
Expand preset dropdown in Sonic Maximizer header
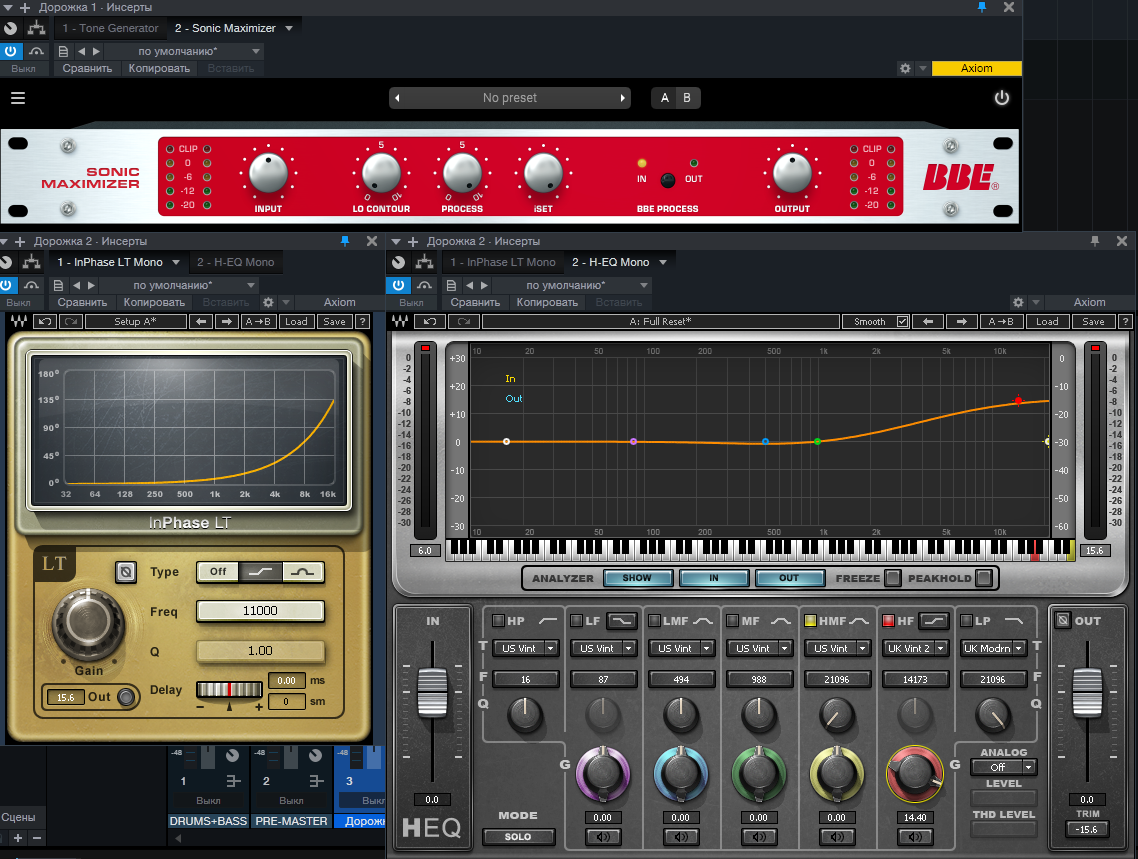point(256,52)
